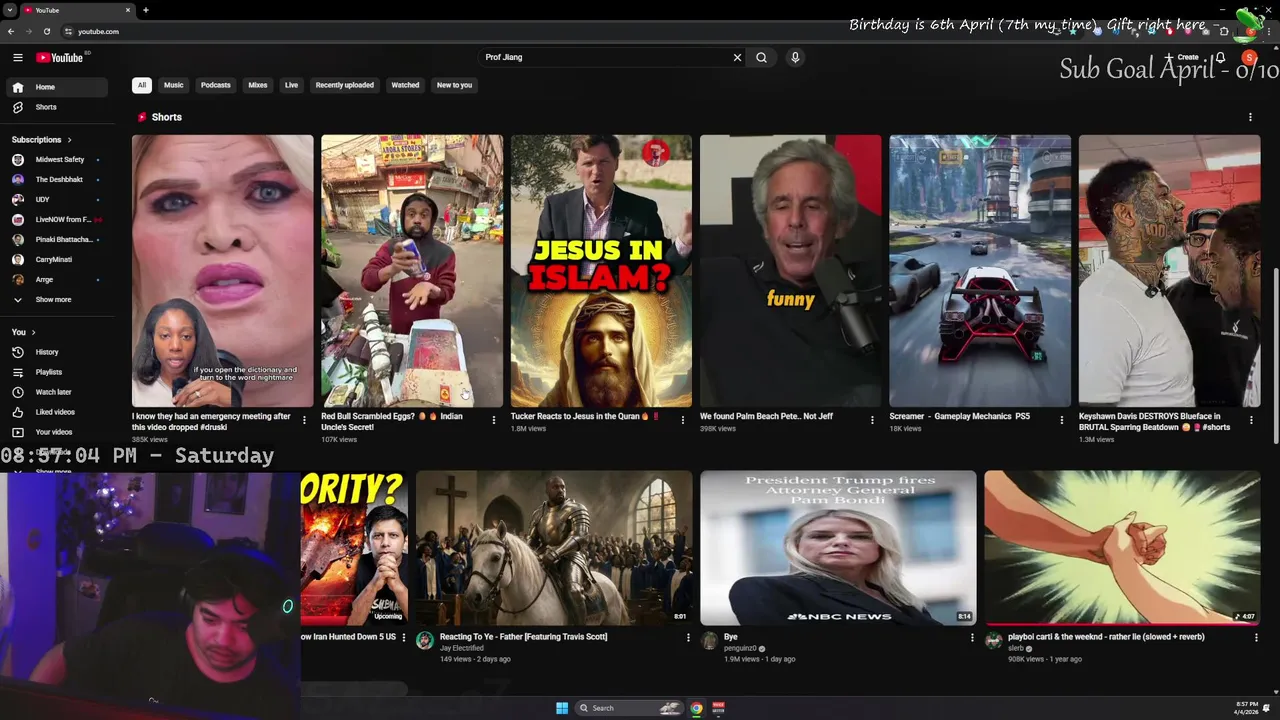Go to Home in the sidebar

(58, 87)
